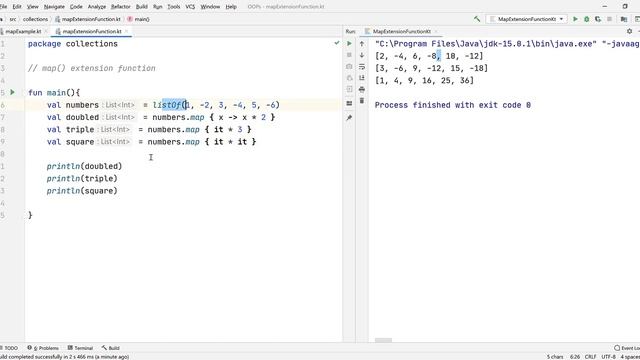Open Run panel settings gear
Screen dimensions: 640x360
629,31
